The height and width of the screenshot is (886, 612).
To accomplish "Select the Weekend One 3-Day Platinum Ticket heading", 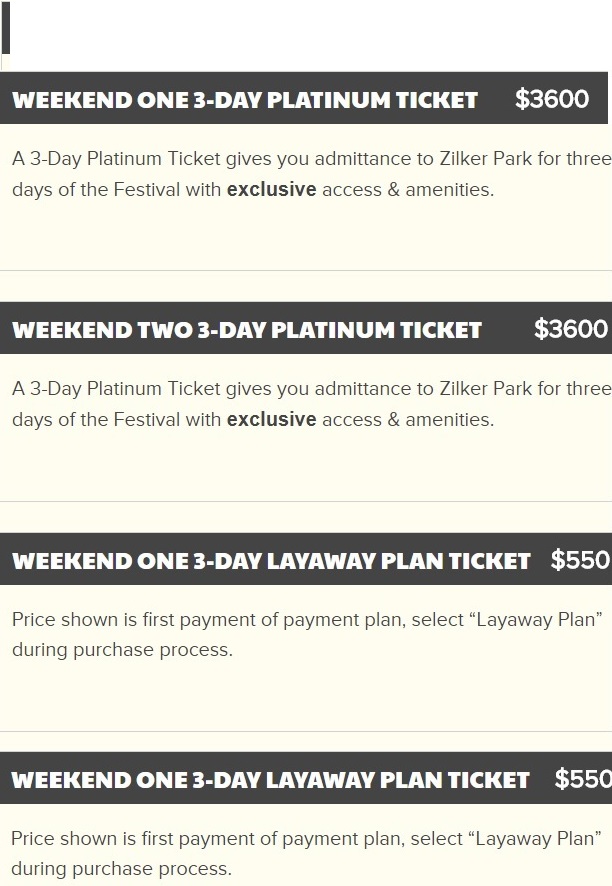I will click(x=245, y=100).
